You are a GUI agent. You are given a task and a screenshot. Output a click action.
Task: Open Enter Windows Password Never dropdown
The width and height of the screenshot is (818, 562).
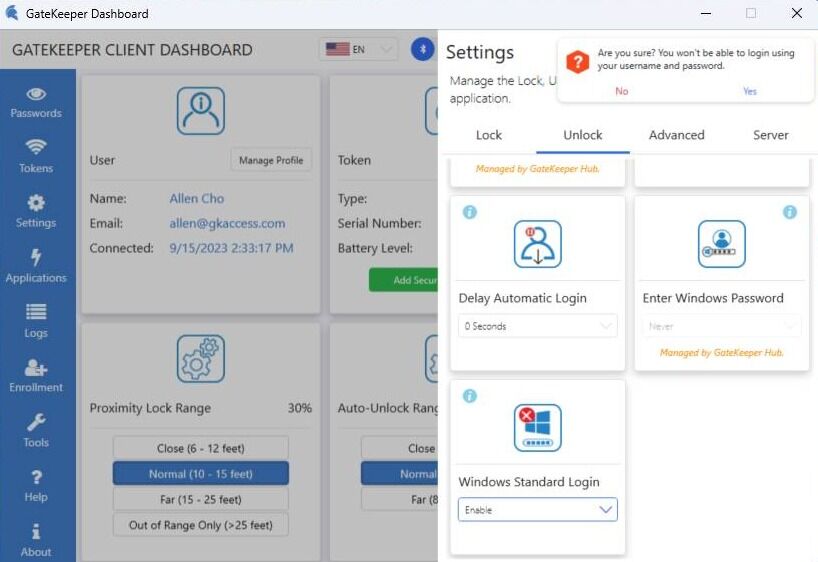click(x=722, y=326)
